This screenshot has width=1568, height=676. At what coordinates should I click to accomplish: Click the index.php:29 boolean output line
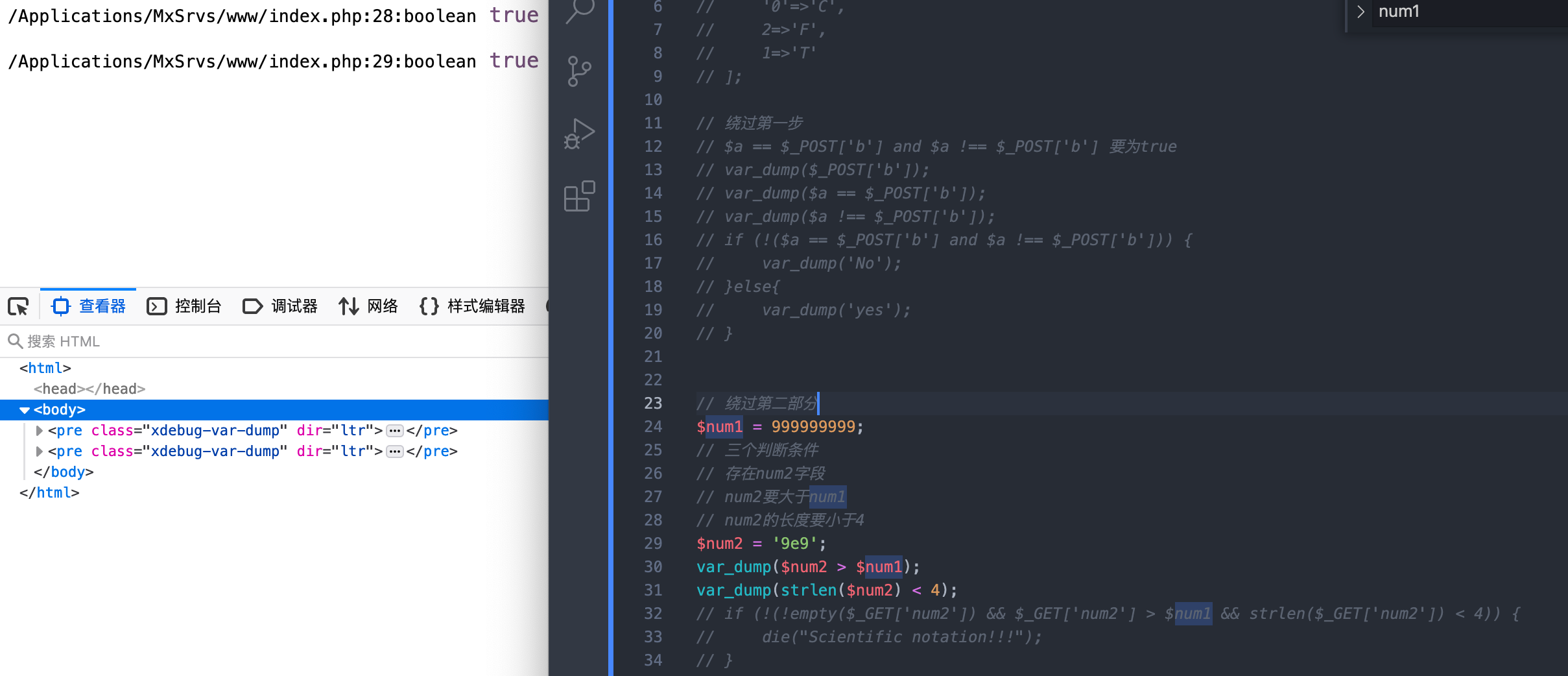tap(273, 61)
